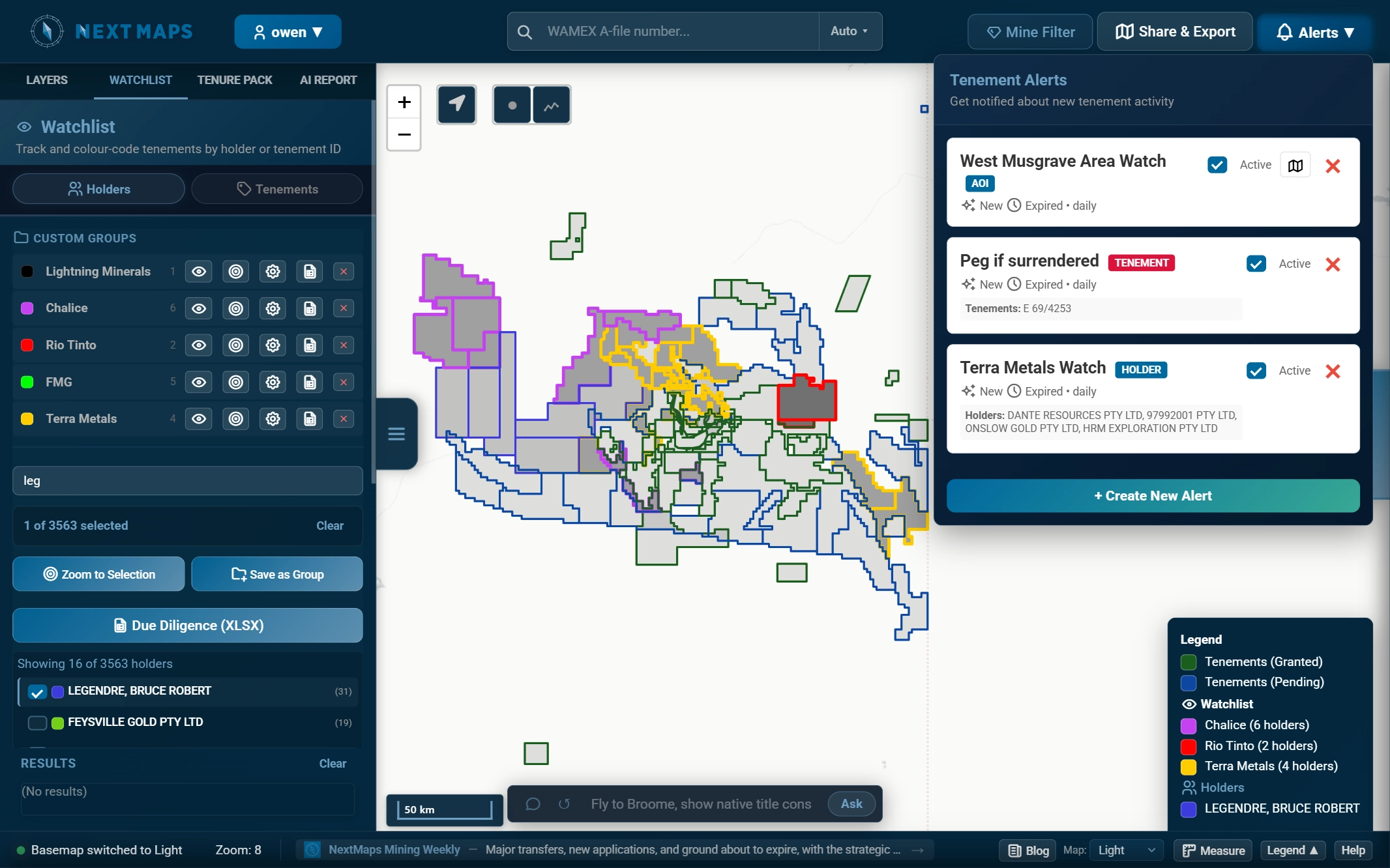Toggle visibility of Lightning Minerals group
Image resolution: width=1390 pixels, height=868 pixels.
coord(199,271)
